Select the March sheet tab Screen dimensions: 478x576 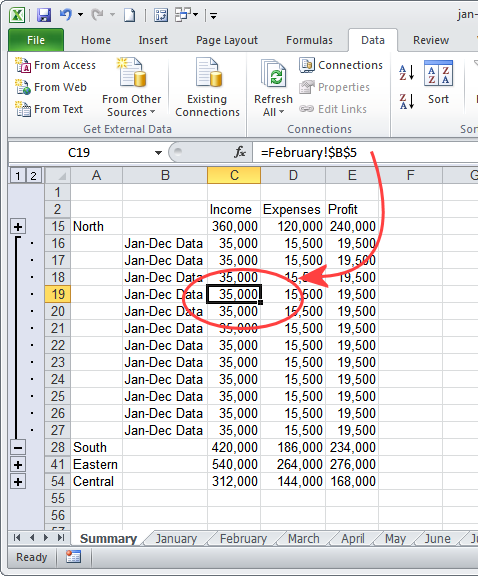click(x=303, y=539)
